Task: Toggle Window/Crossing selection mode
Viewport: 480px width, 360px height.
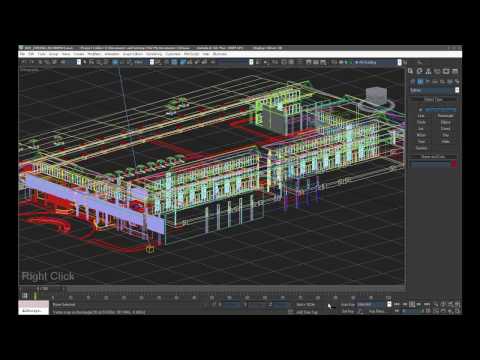Action: (x=106, y=62)
